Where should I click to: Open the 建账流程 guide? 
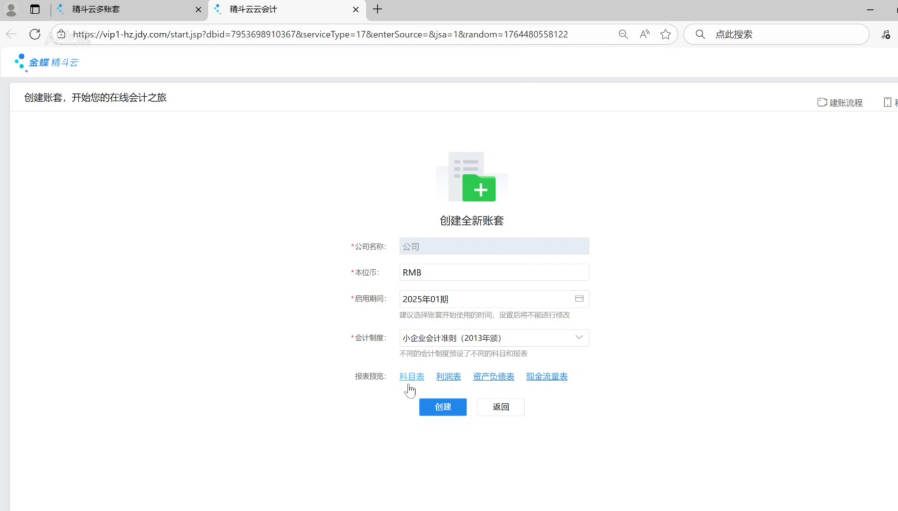point(840,103)
